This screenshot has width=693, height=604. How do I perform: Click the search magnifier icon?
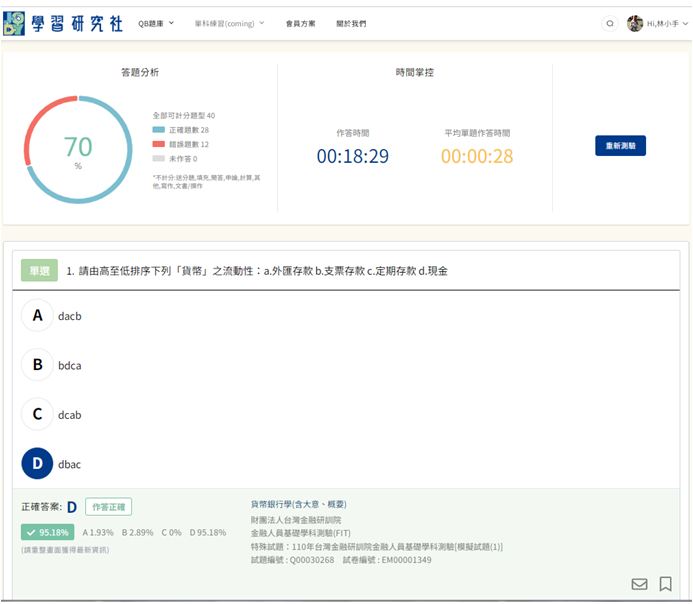coord(610,23)
